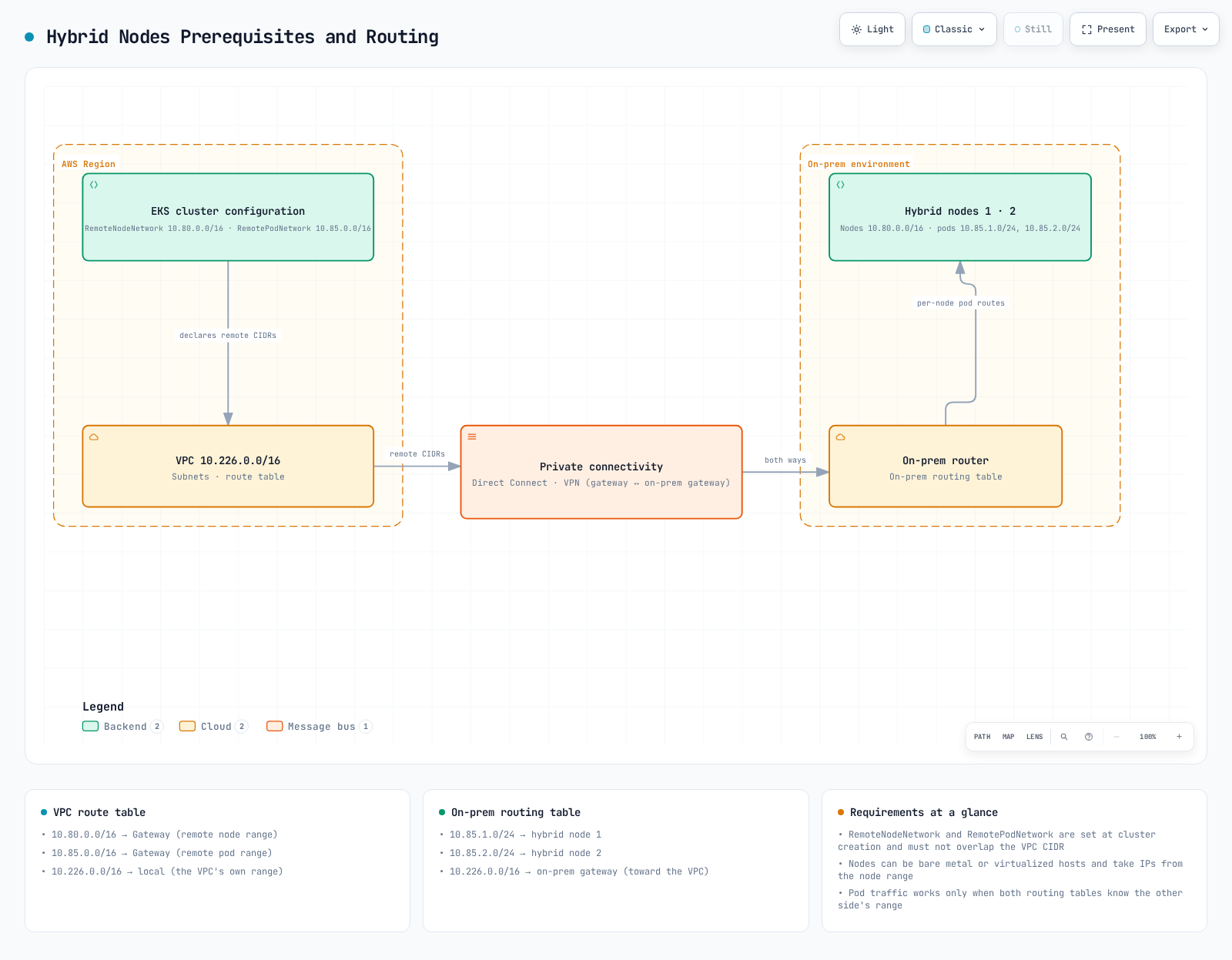Zoom out with the minus icon
This screenshot has height=960, width=1232.
click(1116, 737)
